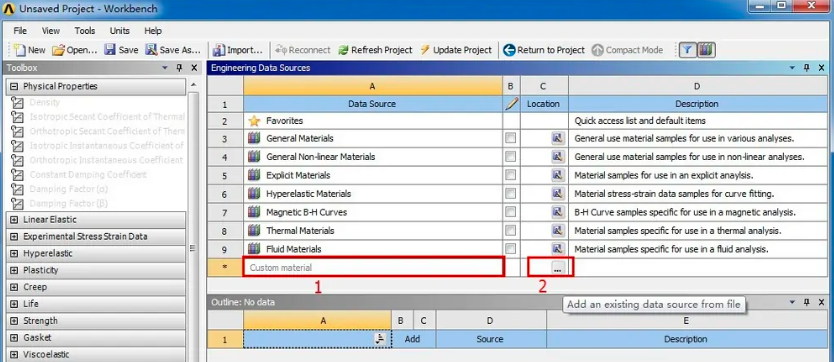Click the pencil edit icon in column B header
This screenshot has height=362, width=834.
pyautogui.click(x=511, y=104)
